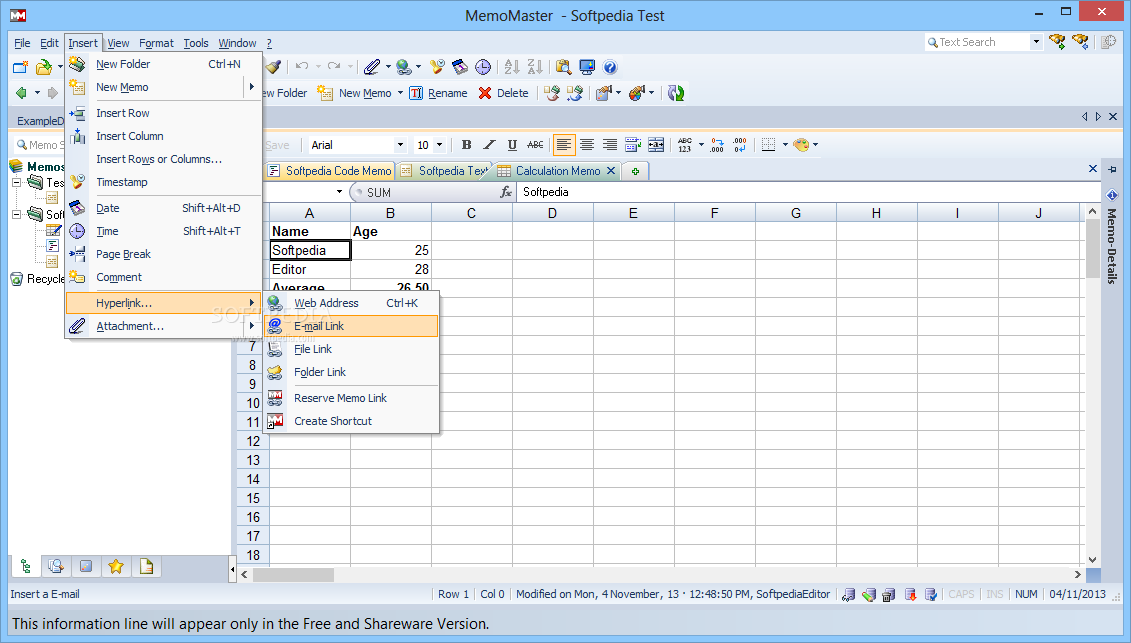Select Timestamp from Insert menu
Viewport: 1131px width, 643px height.
(164, 183)
